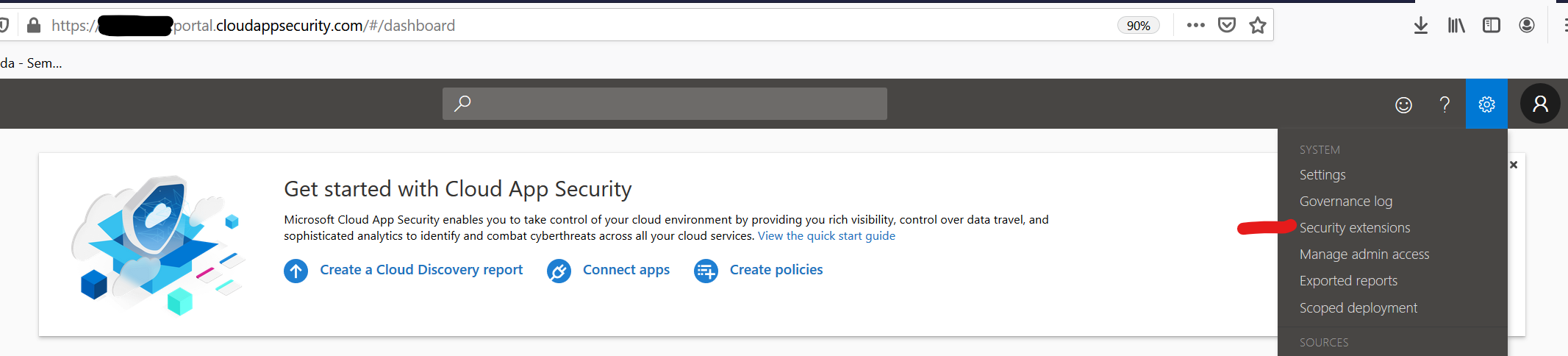Viewport: 1568px width, 356px height.
Task: Send feedback via the smiley icon
Action: [1403, 104]
